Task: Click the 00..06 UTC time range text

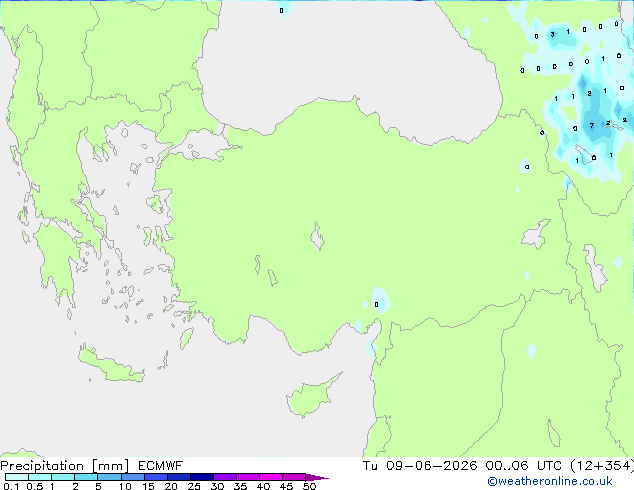Action: [x=524, y=466]
